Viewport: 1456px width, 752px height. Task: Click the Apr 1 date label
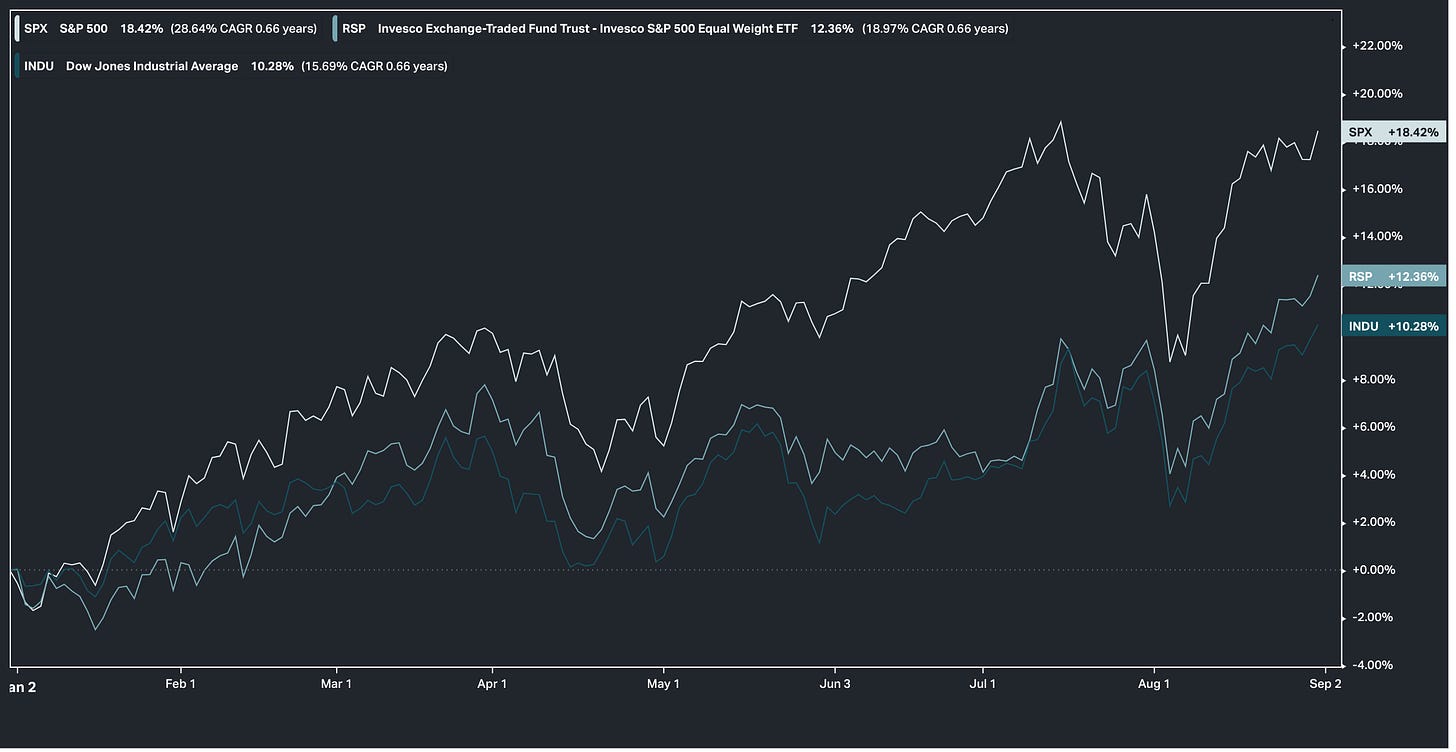[492, 684]
